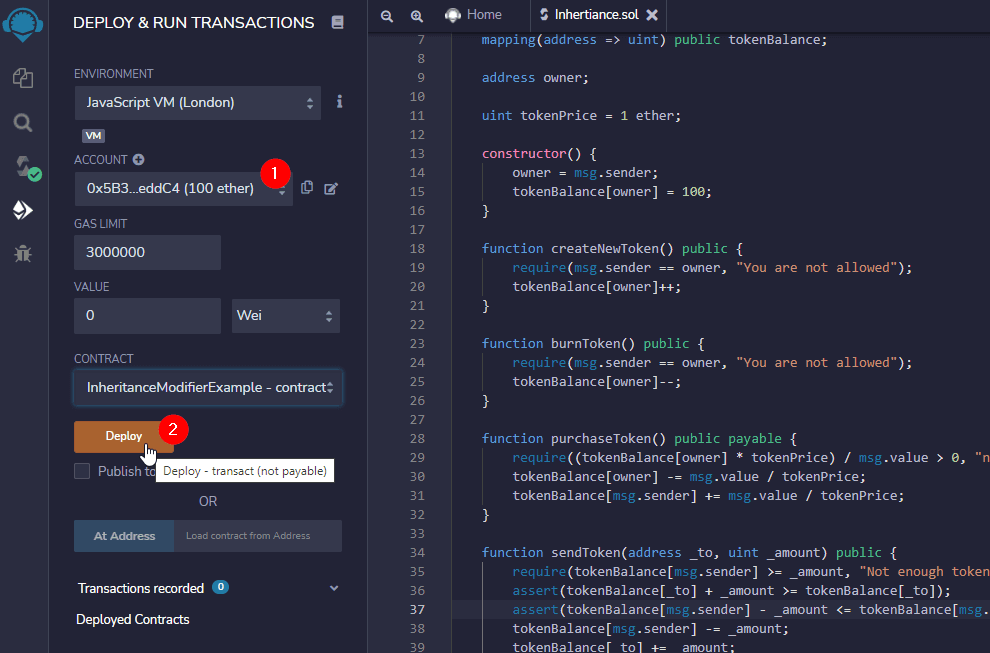Click the tokenBalance mapping declaration line
The height and width of the screenshot is (653, 990).
(x=654, y=40)
